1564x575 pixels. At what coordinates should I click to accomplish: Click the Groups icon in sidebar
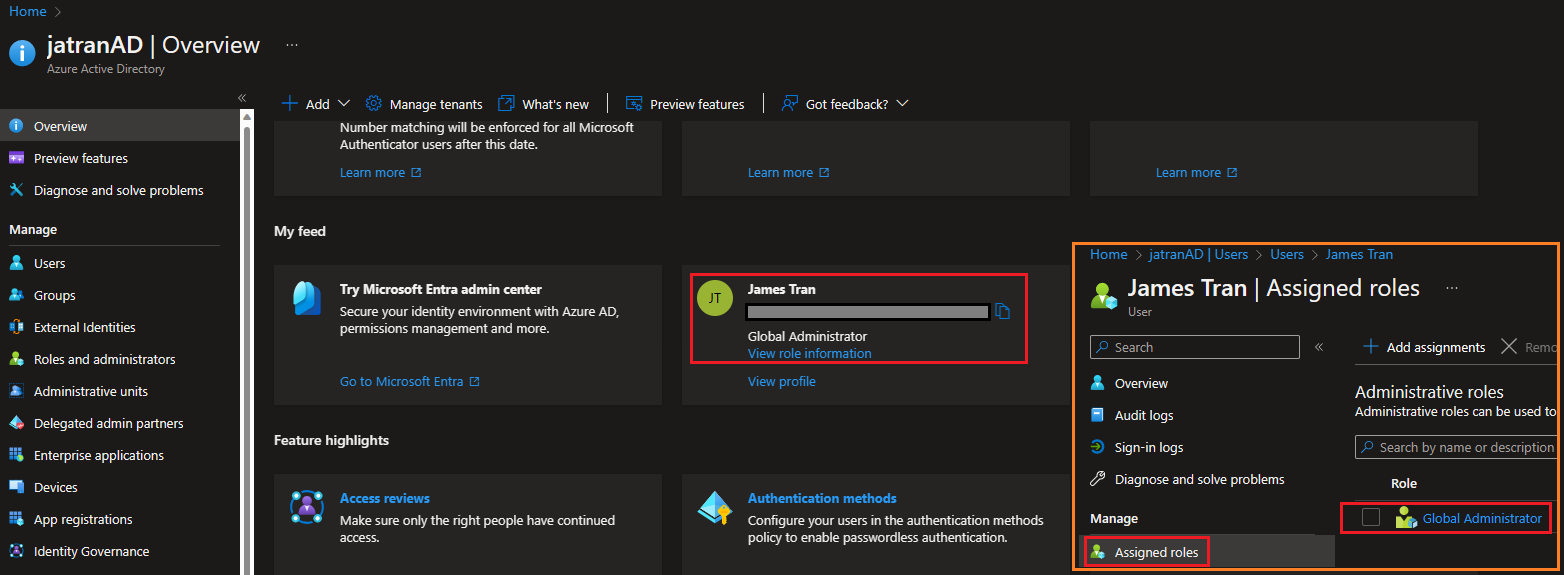[16, 295]
